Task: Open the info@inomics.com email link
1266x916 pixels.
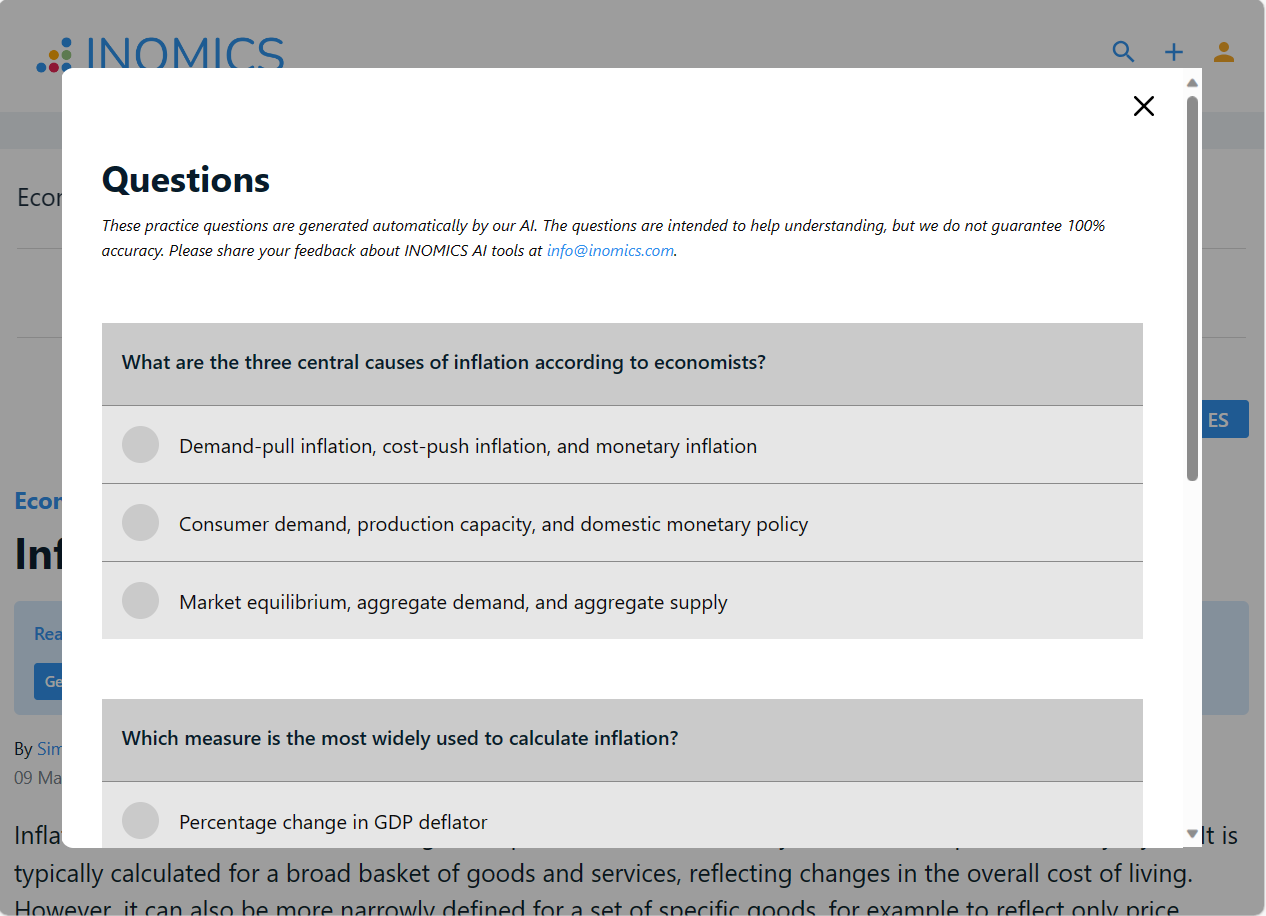Action: pos(610,251)
